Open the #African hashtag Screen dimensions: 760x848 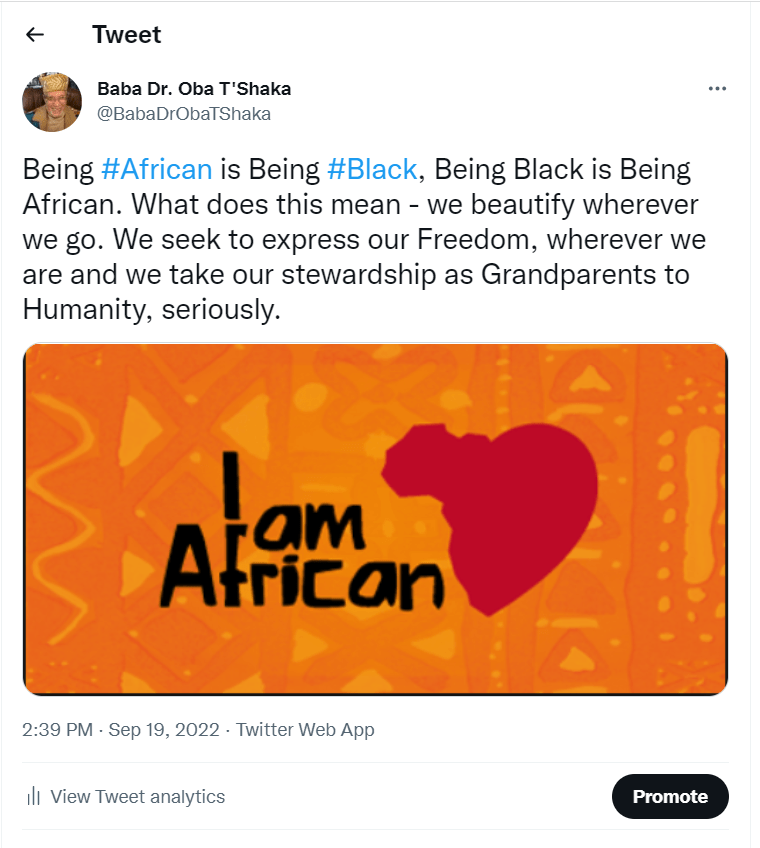click(157, 169)
